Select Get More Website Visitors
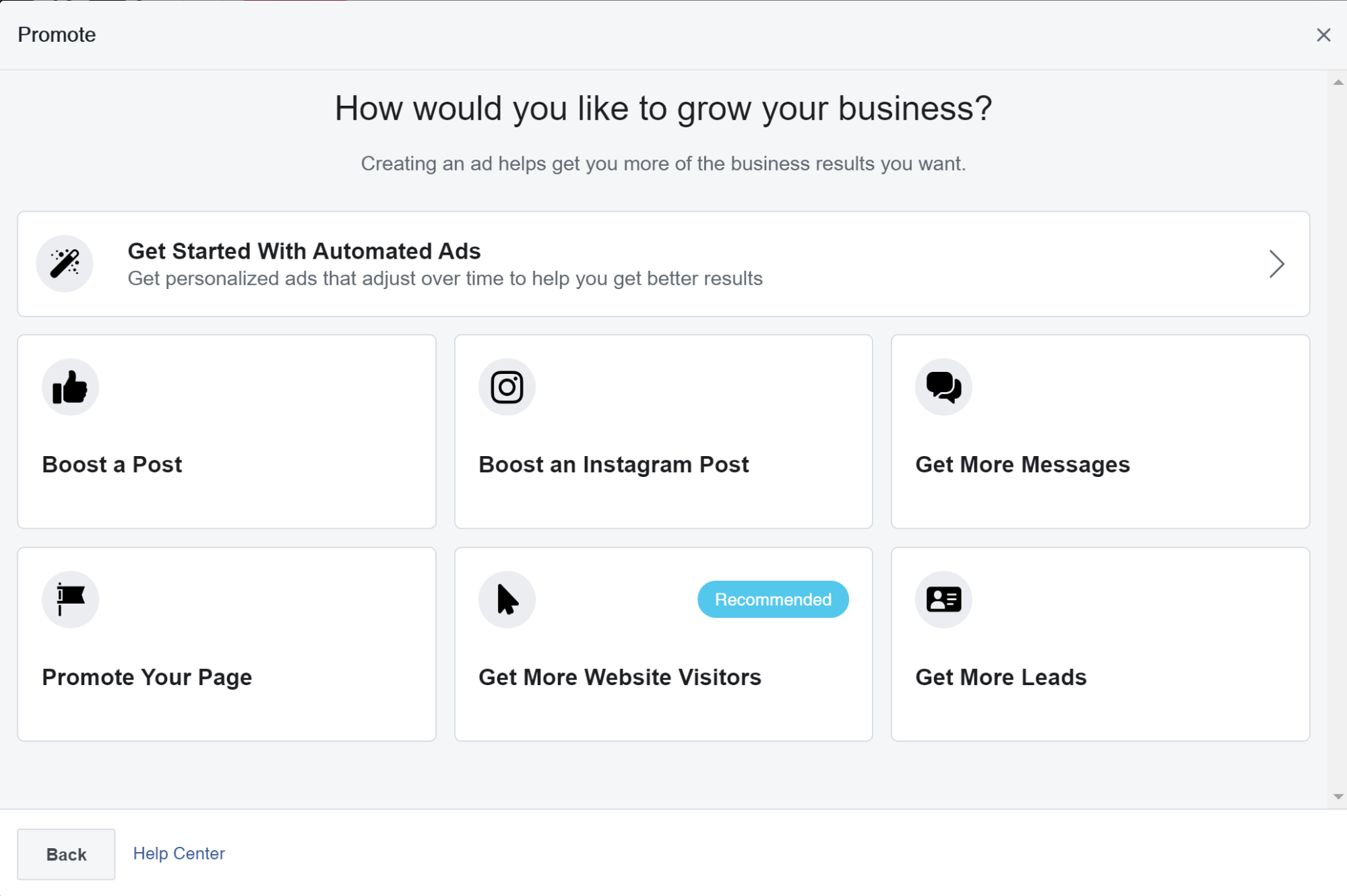 click(x=663, y=644)
